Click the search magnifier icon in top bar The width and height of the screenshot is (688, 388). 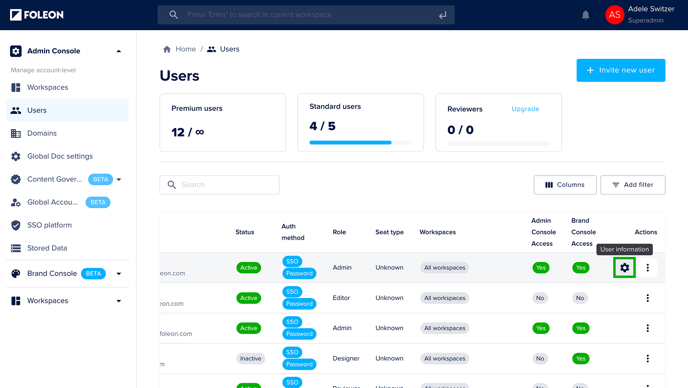174,15
